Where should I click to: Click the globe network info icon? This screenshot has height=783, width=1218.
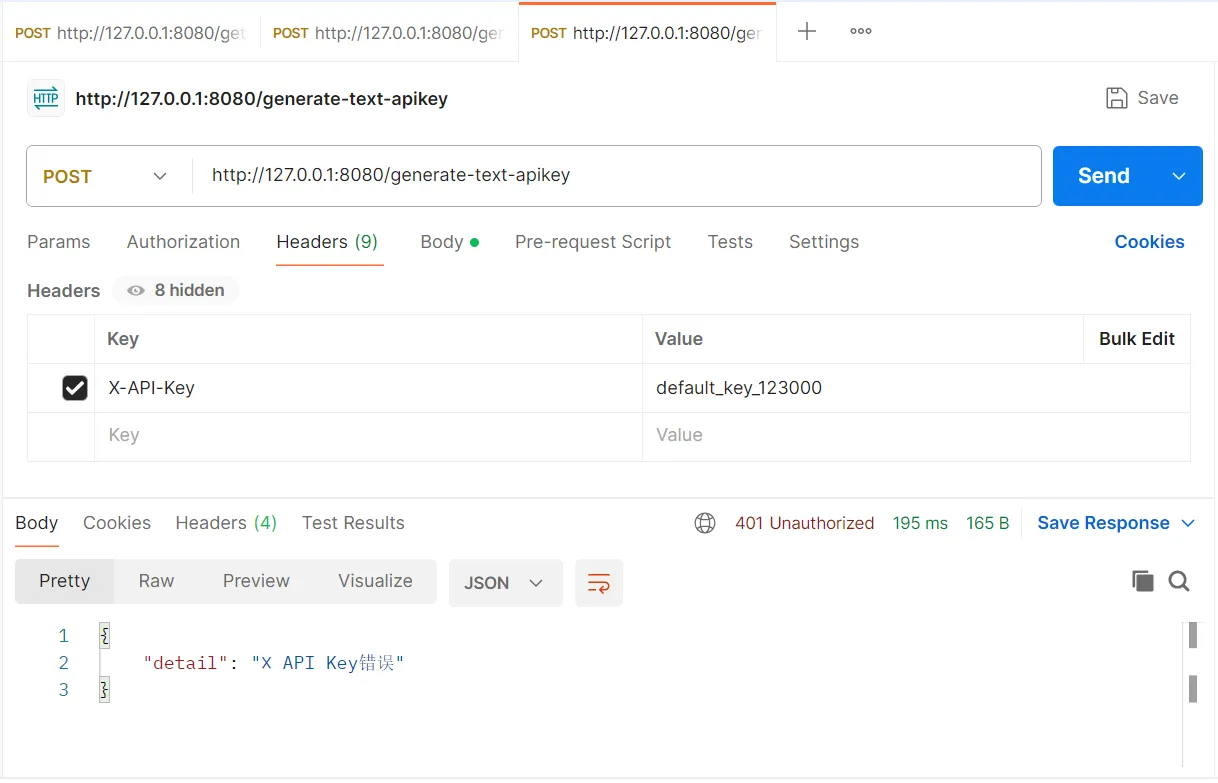(705, 523)
